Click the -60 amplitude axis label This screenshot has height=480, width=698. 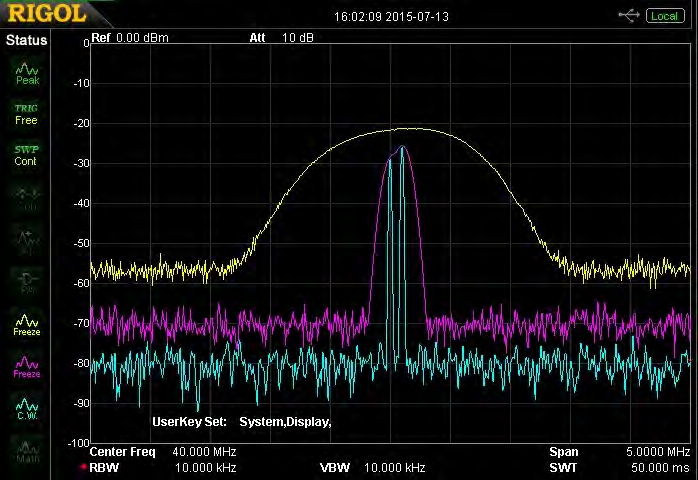(81, 283)
